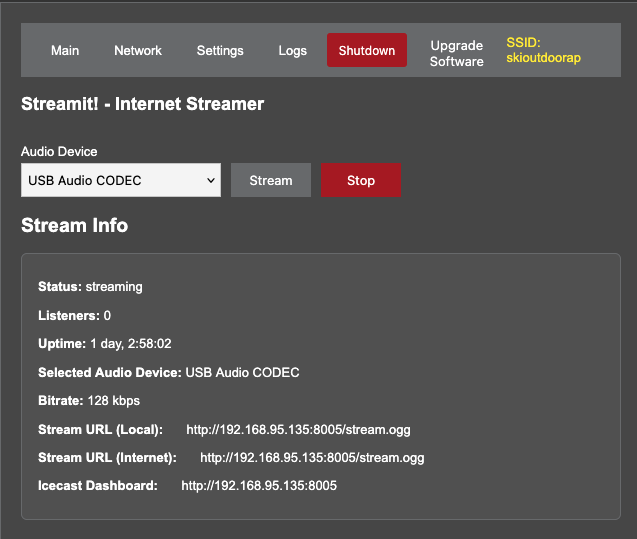Stop the stream with the Stop button

point(361,180)
